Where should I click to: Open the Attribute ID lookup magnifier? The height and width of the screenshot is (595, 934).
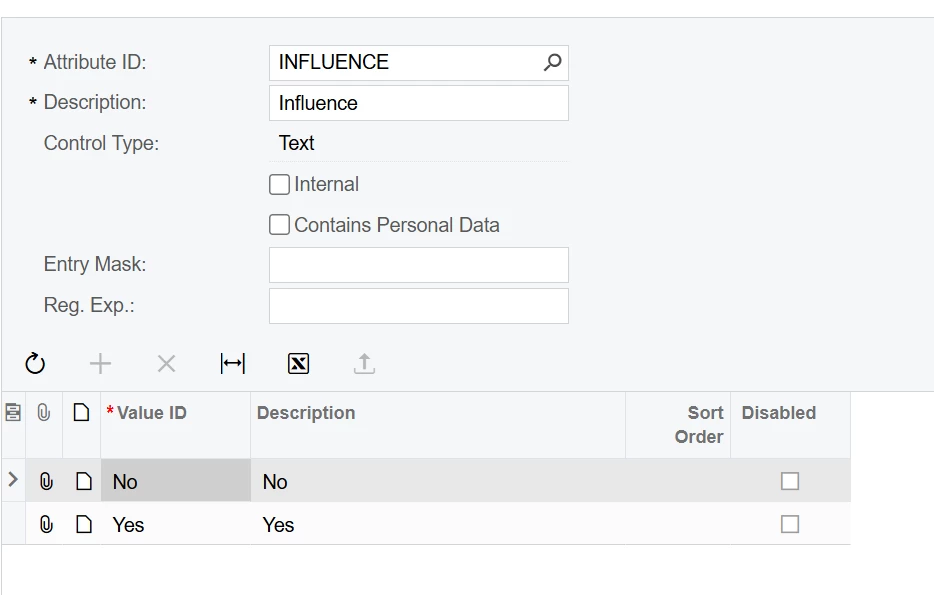point(552,63)
